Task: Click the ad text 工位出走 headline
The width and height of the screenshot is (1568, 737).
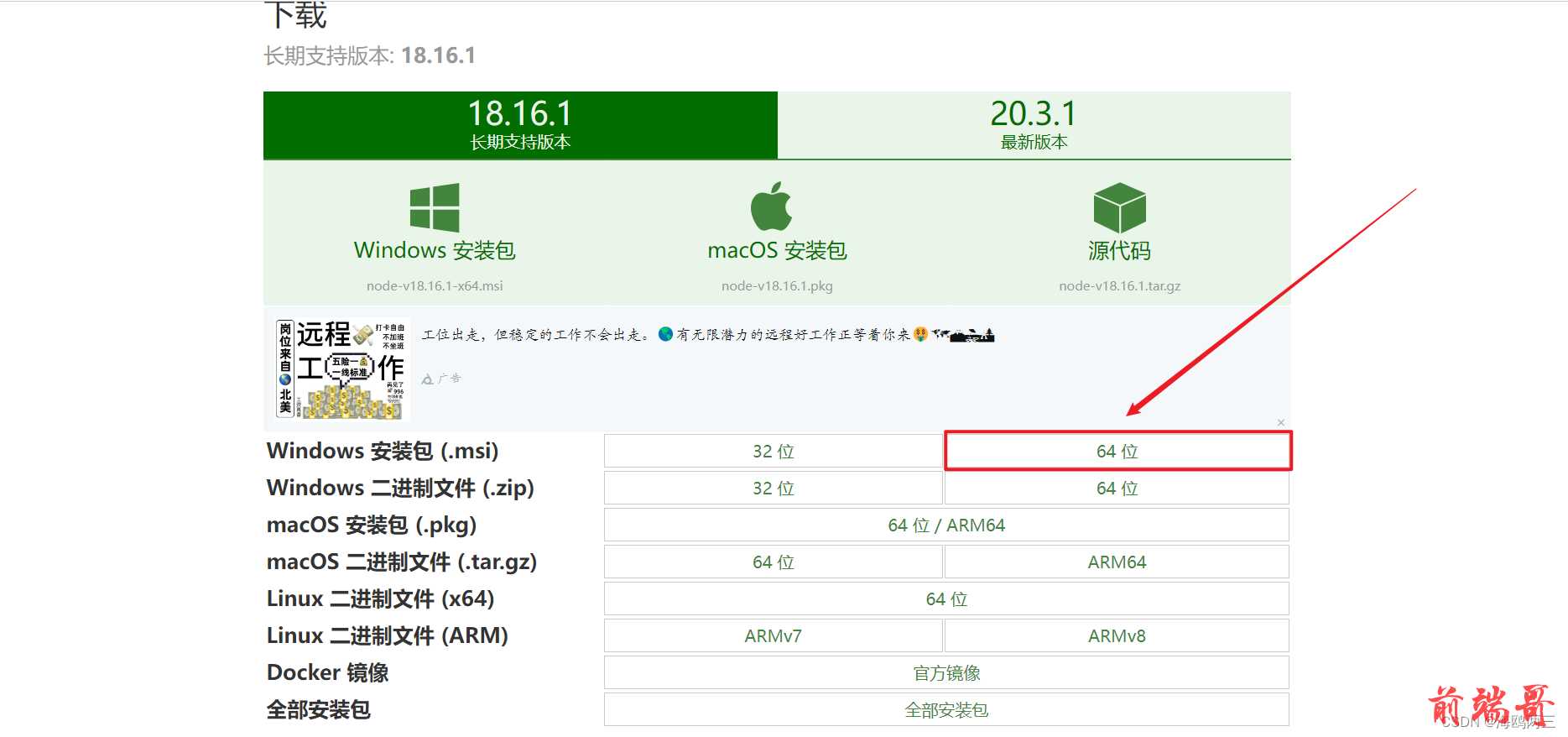Action: tap(707, 334)
